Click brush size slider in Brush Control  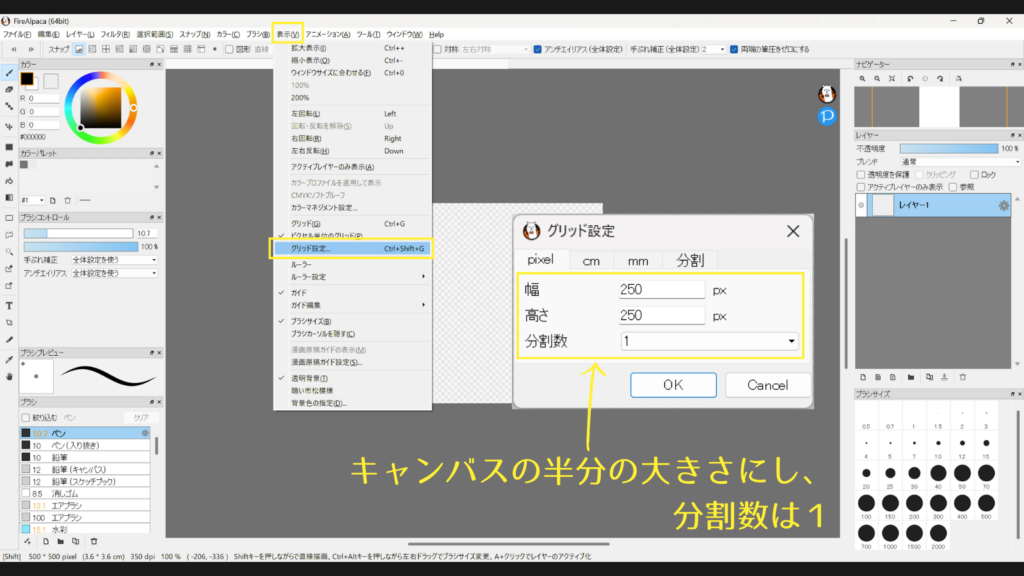click(x=78, y=233)
